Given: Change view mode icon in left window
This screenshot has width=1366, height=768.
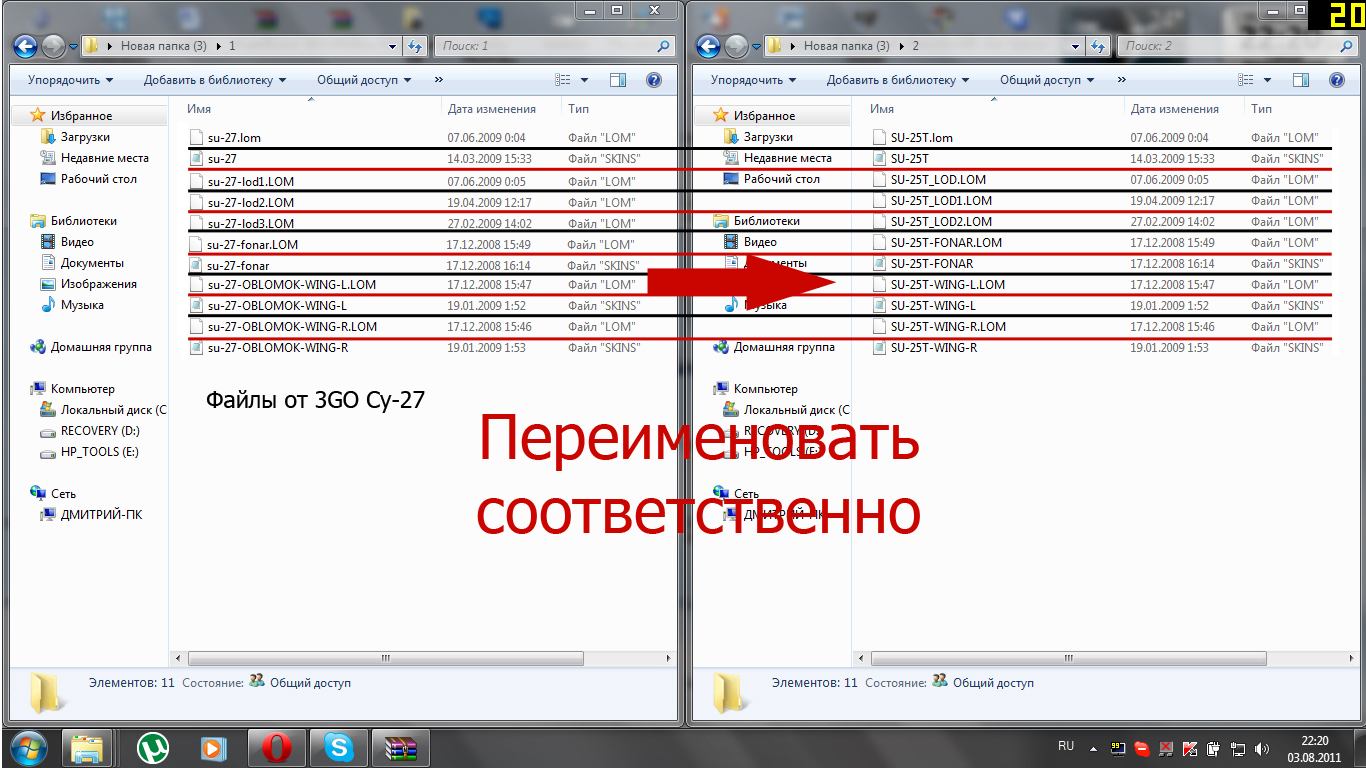Looking at the screenshot, I should [563, 80].
